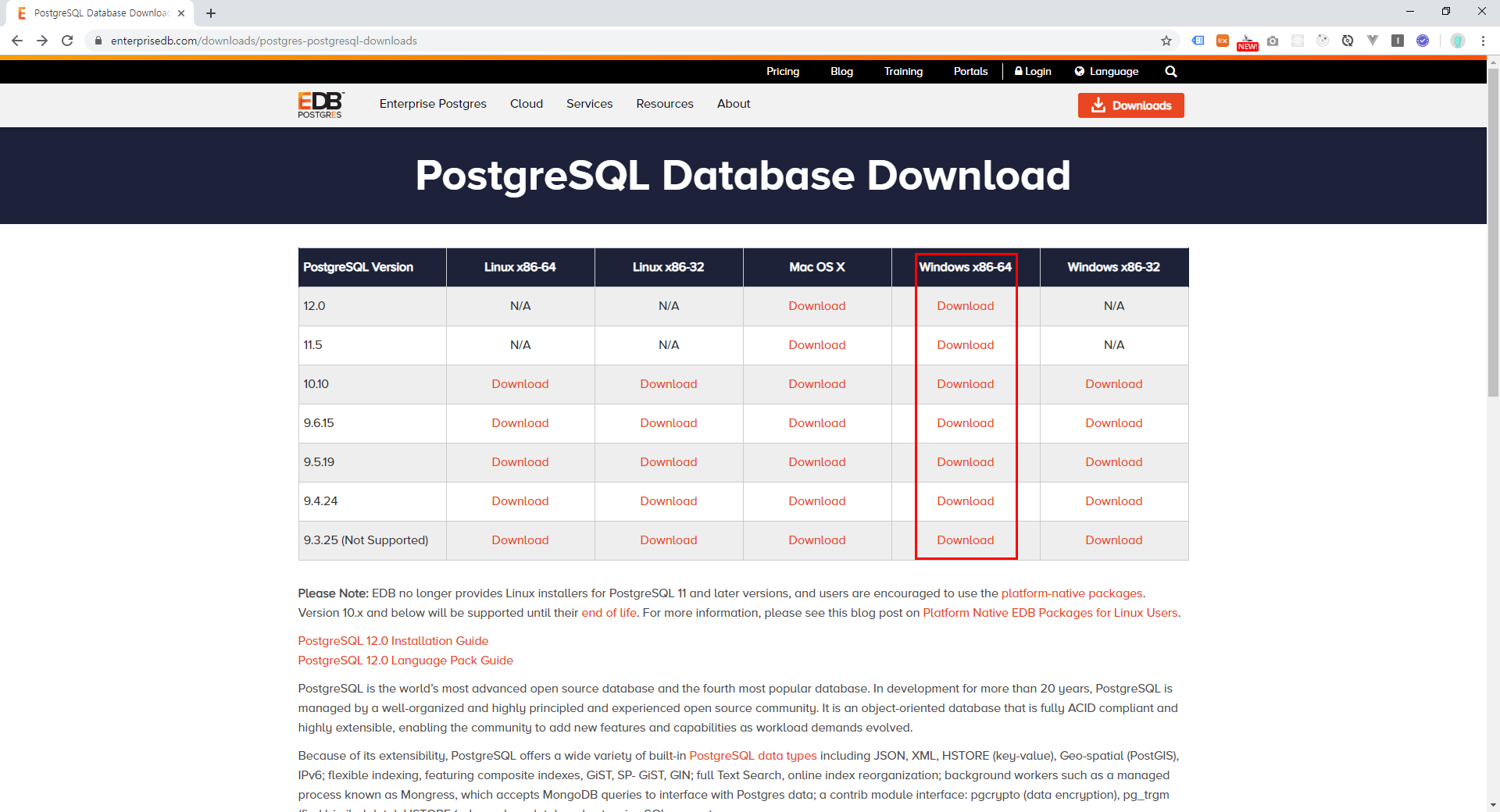This screenshot has width=1500, height=812.
Task: Bookmark this page with star icon
Action: tap(1166, 41)
